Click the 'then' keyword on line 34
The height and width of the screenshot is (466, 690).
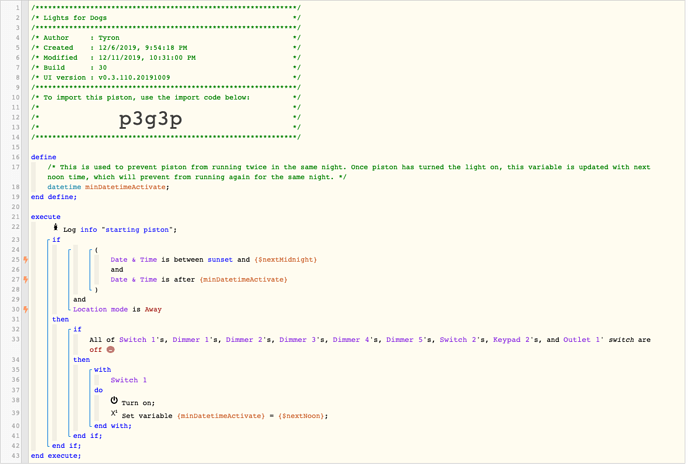point(82,360)
